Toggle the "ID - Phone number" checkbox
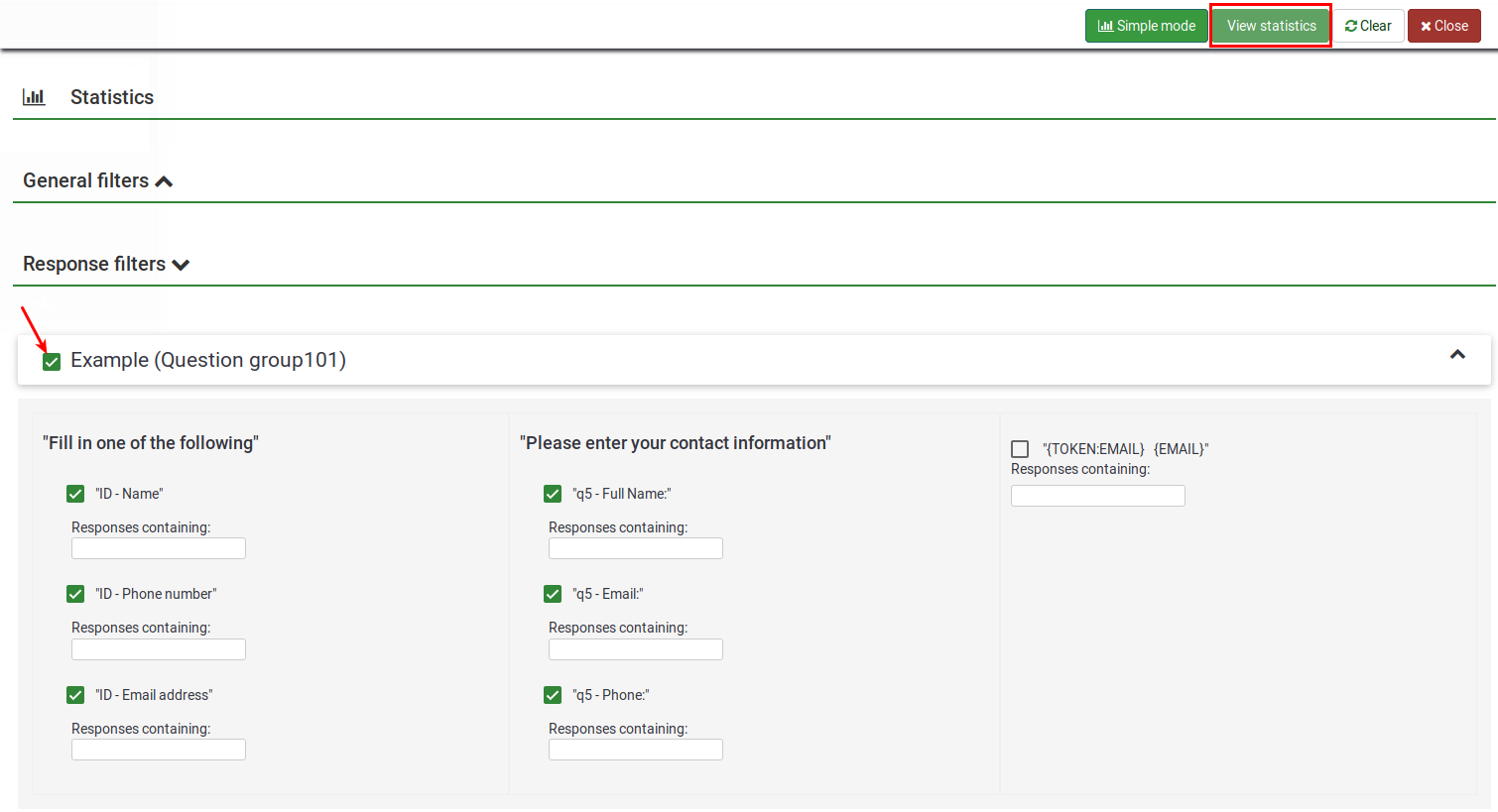 tap(75, 594)
